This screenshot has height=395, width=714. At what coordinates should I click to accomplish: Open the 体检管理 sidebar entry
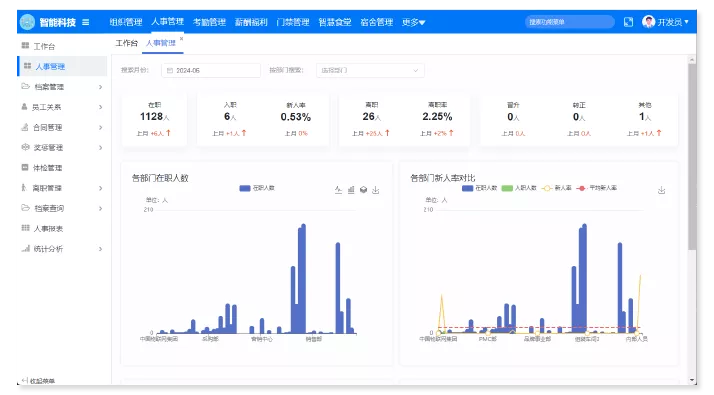(62, 168)
